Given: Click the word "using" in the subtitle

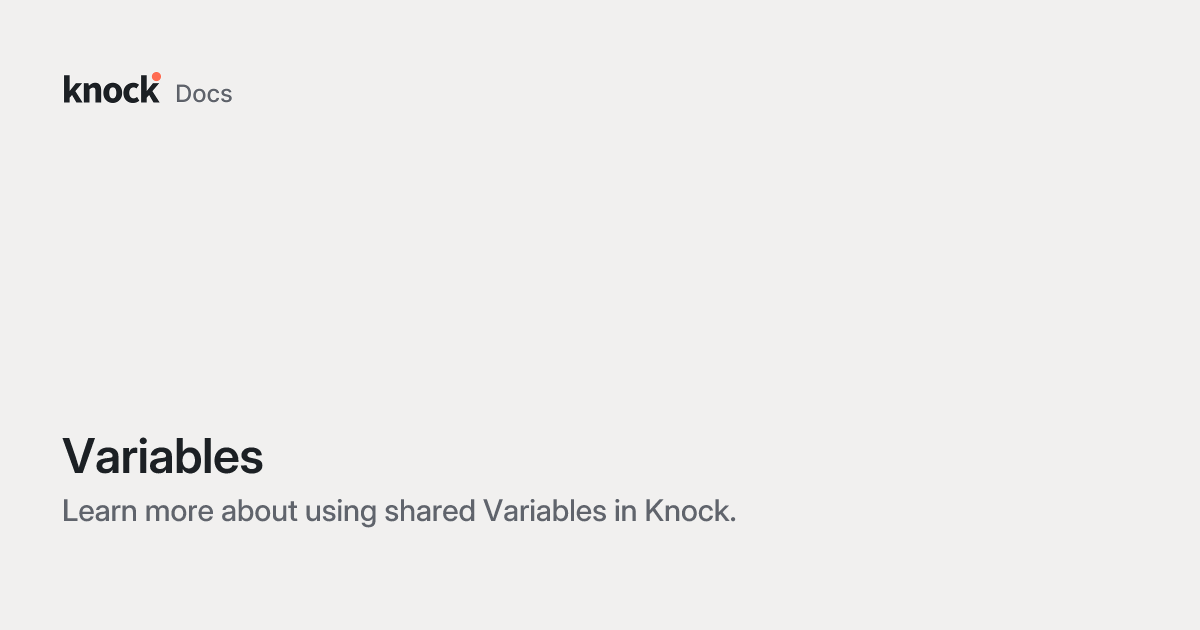Looking at the screenshot, I should pos(339,513).
